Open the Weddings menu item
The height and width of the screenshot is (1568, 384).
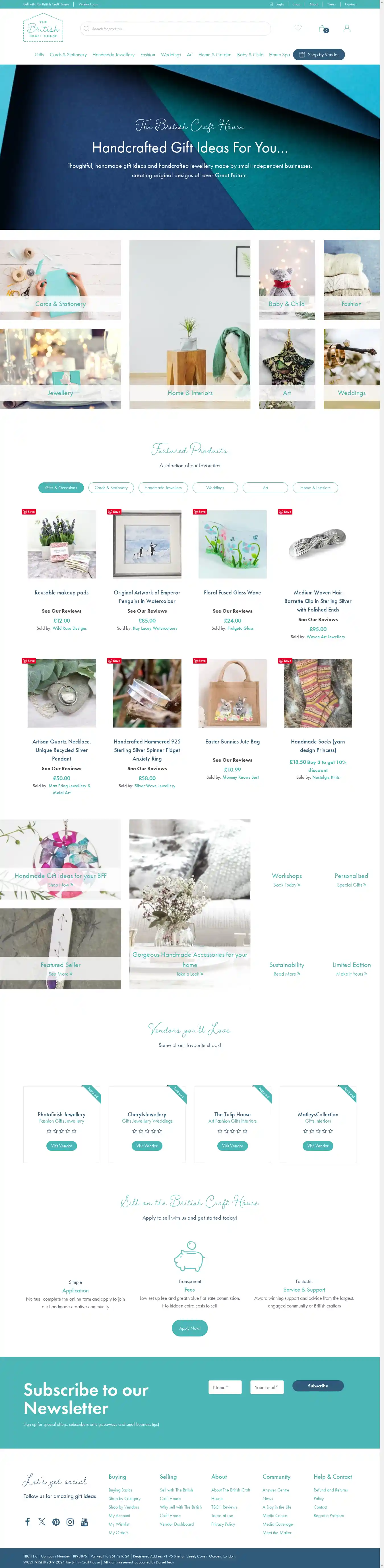point(171,55)
